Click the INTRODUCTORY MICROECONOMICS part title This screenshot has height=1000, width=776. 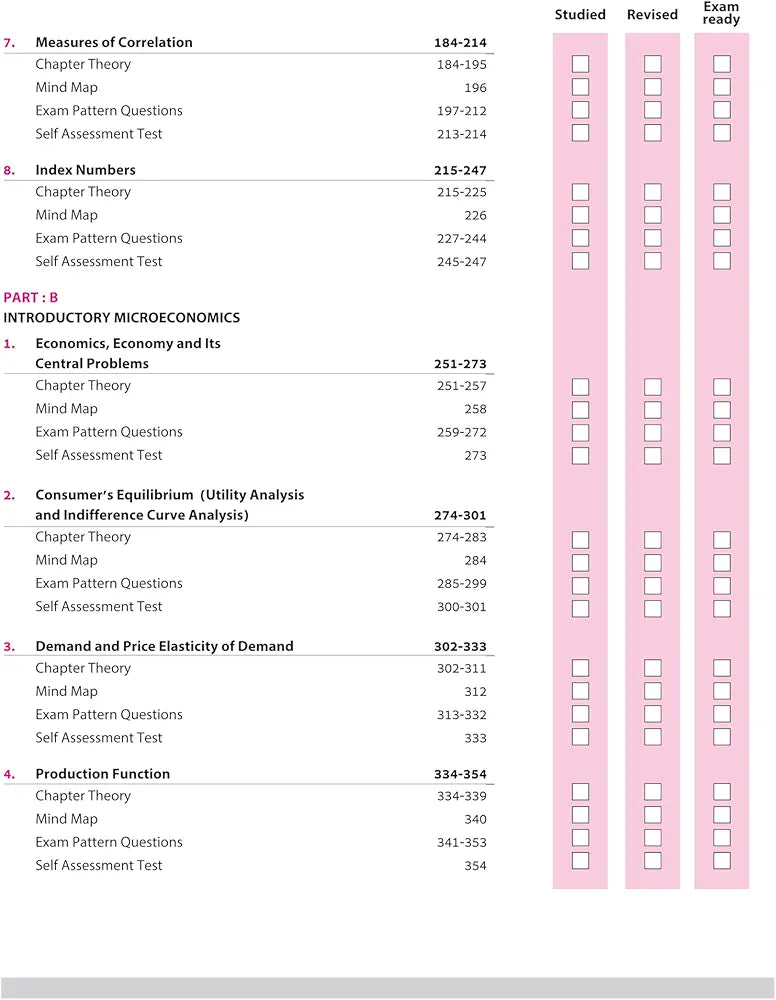(x=122, y=318)
